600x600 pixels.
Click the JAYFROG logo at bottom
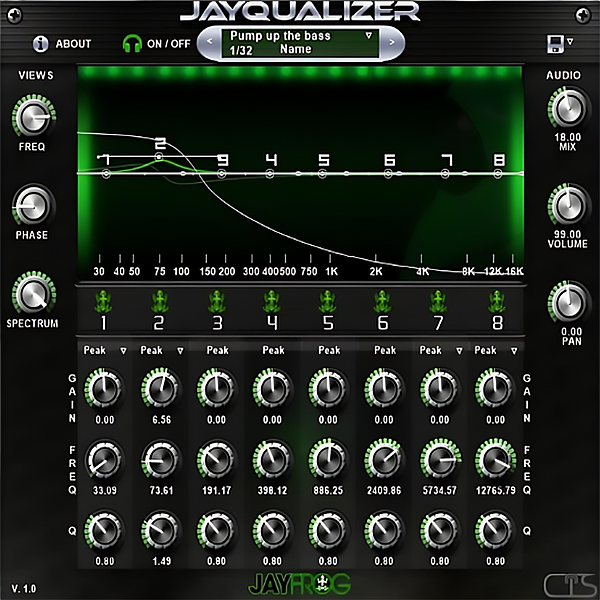[300, 584]
